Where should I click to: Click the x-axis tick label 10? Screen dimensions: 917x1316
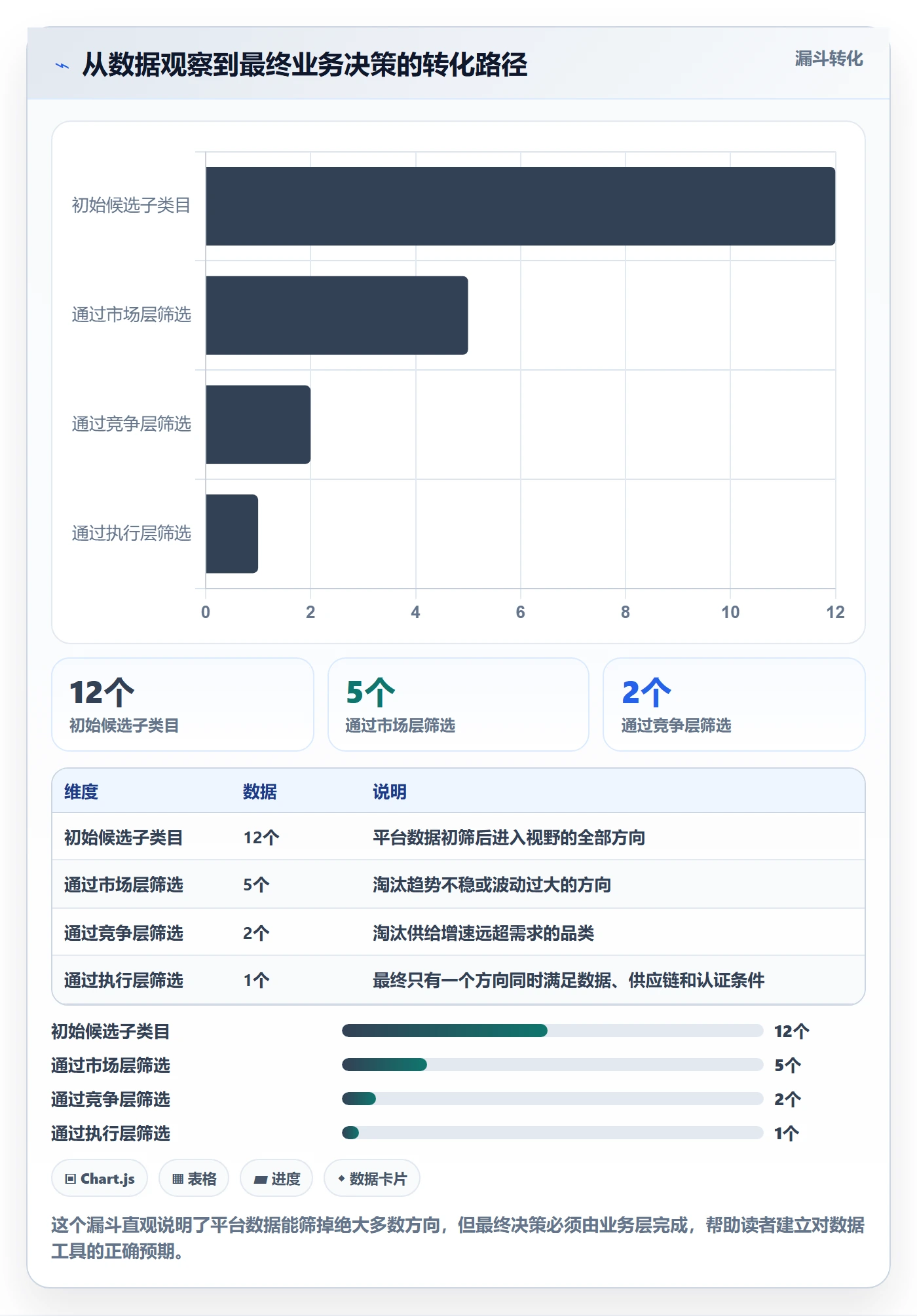click(x=730, y=612)
